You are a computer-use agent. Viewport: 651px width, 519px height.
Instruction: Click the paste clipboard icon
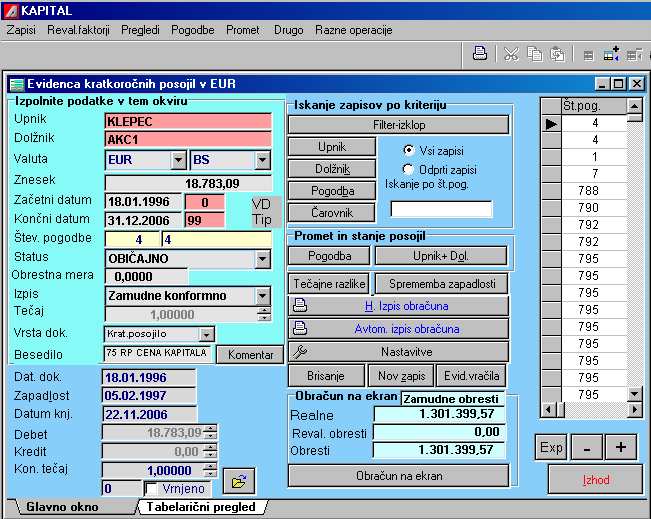(557, 54)
